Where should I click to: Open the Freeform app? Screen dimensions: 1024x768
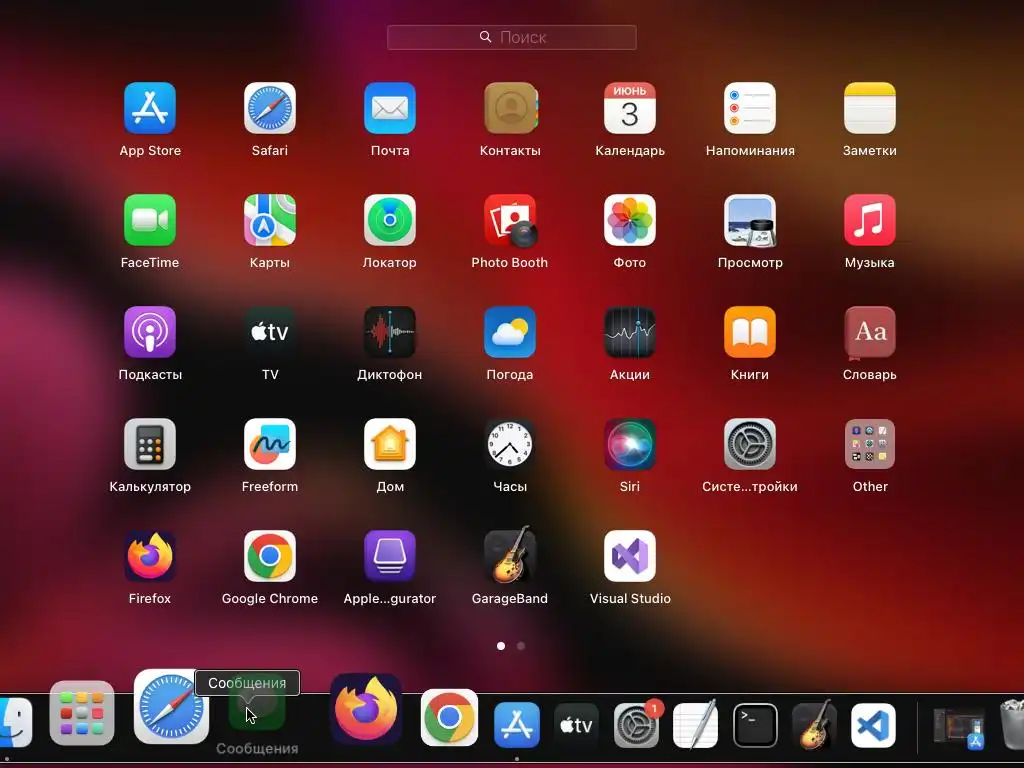pyautogui.click(x=270, y=444)
